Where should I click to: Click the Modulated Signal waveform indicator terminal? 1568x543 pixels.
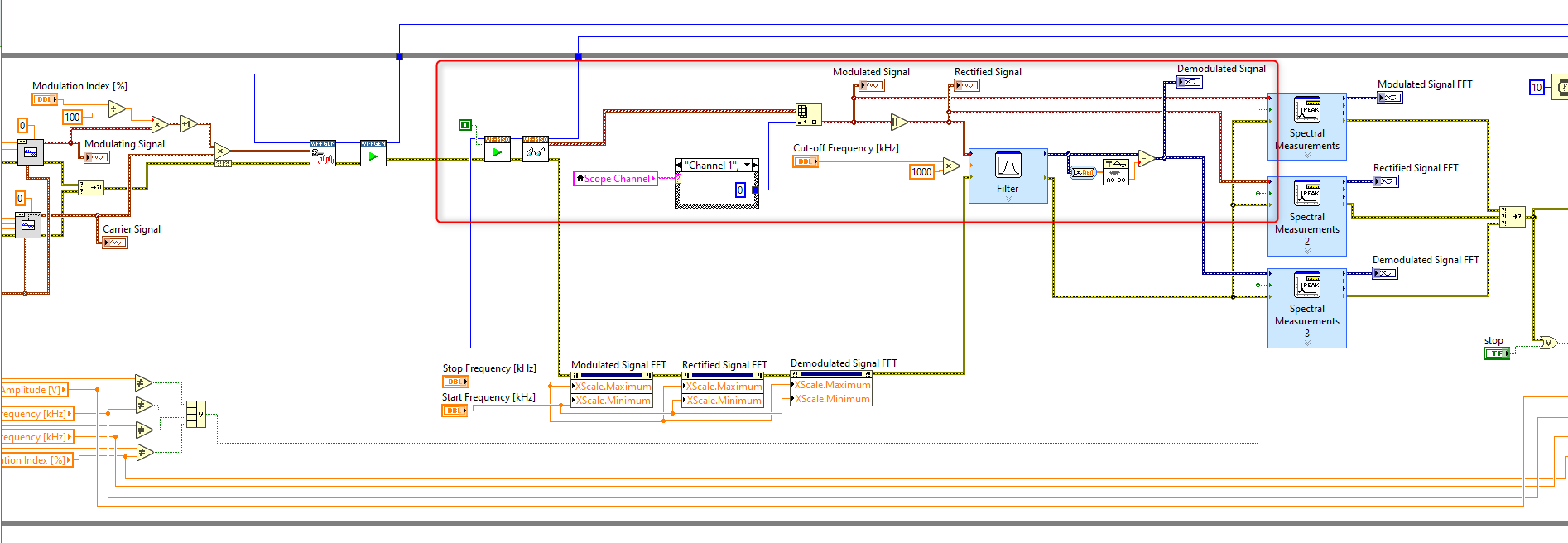coord(872,85)
